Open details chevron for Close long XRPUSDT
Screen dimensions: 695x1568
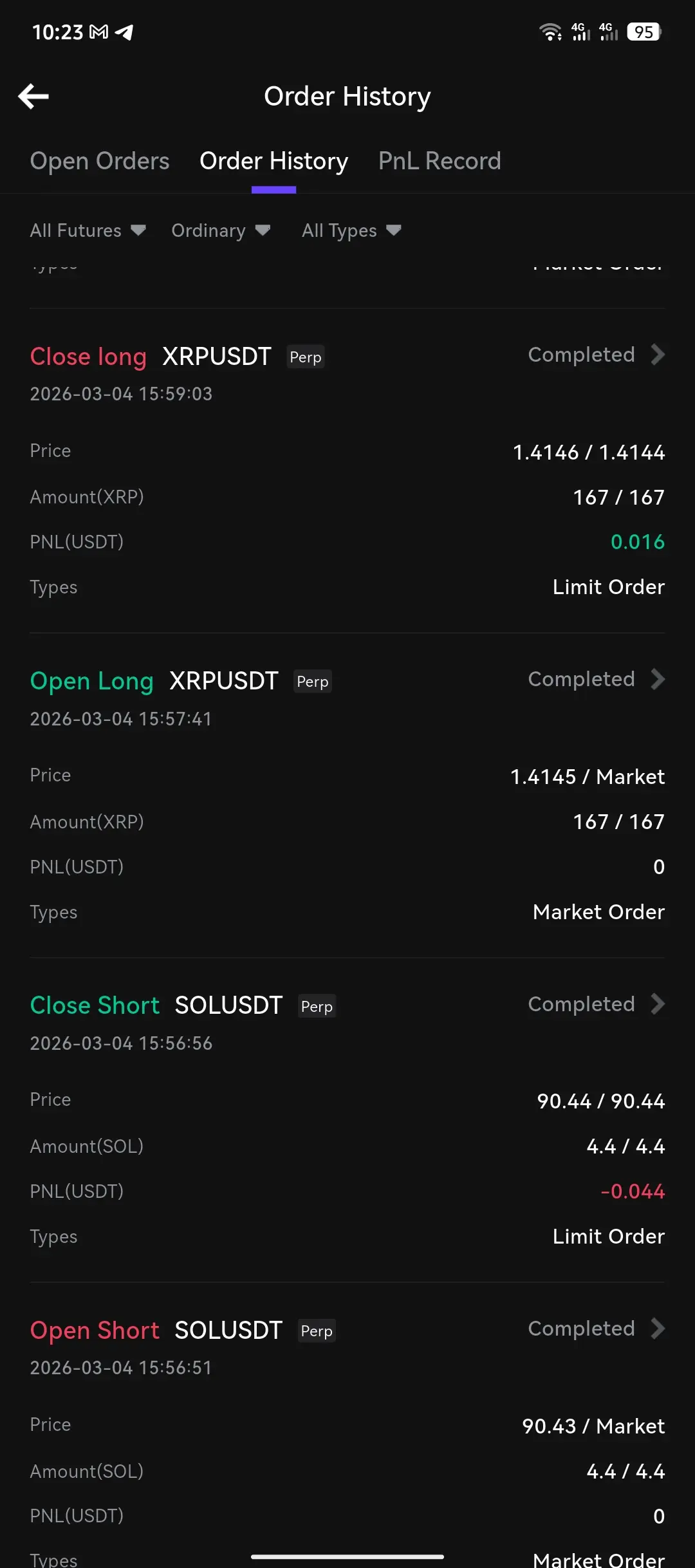658,355
